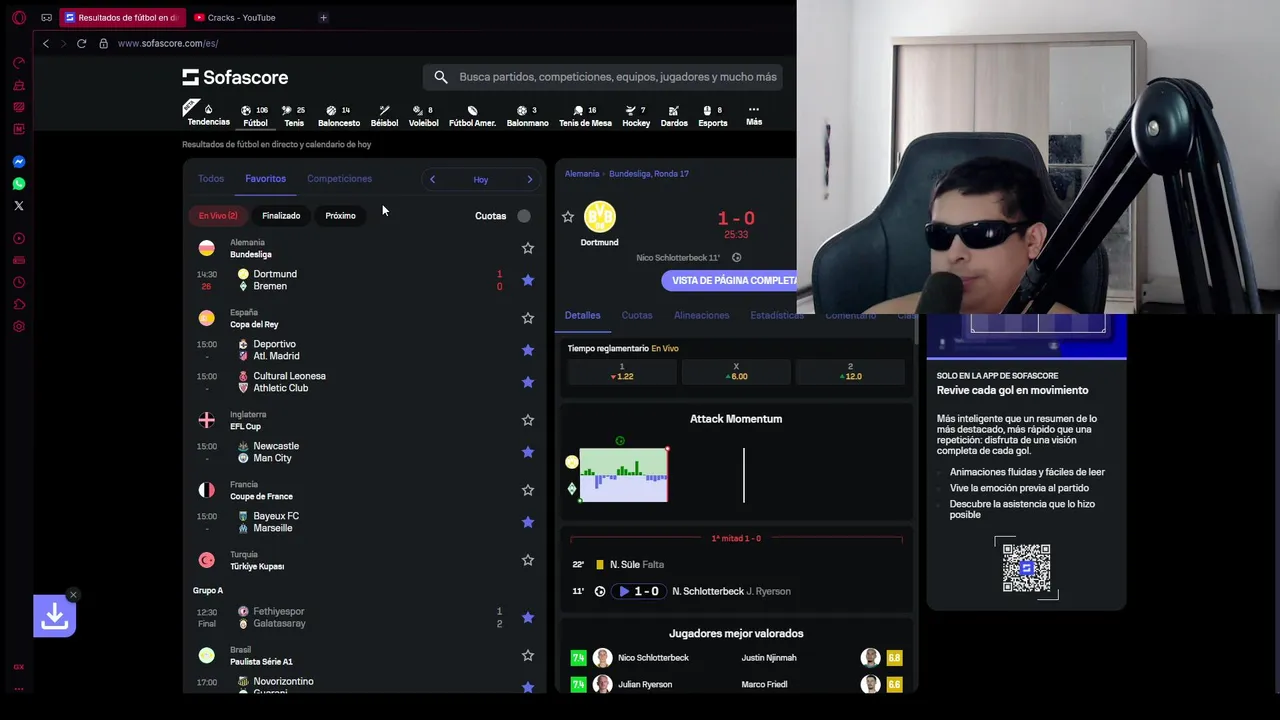This screenshot has width=1280, height=720.
Task: Open the Cuotas match tab
Action: [x=637, y=315]
